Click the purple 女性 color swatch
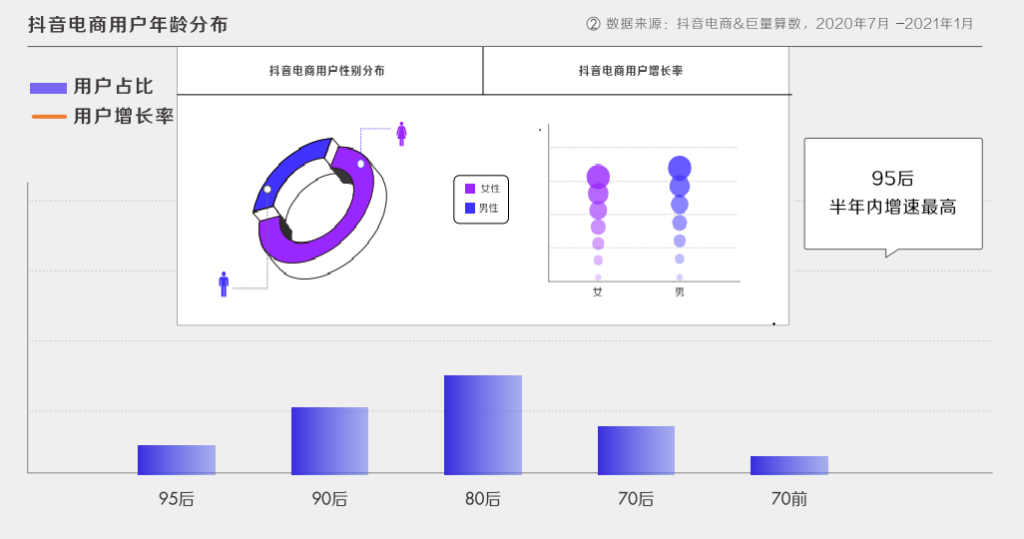The width and height of the screenshot is (1024, 539). coord(470,188)
